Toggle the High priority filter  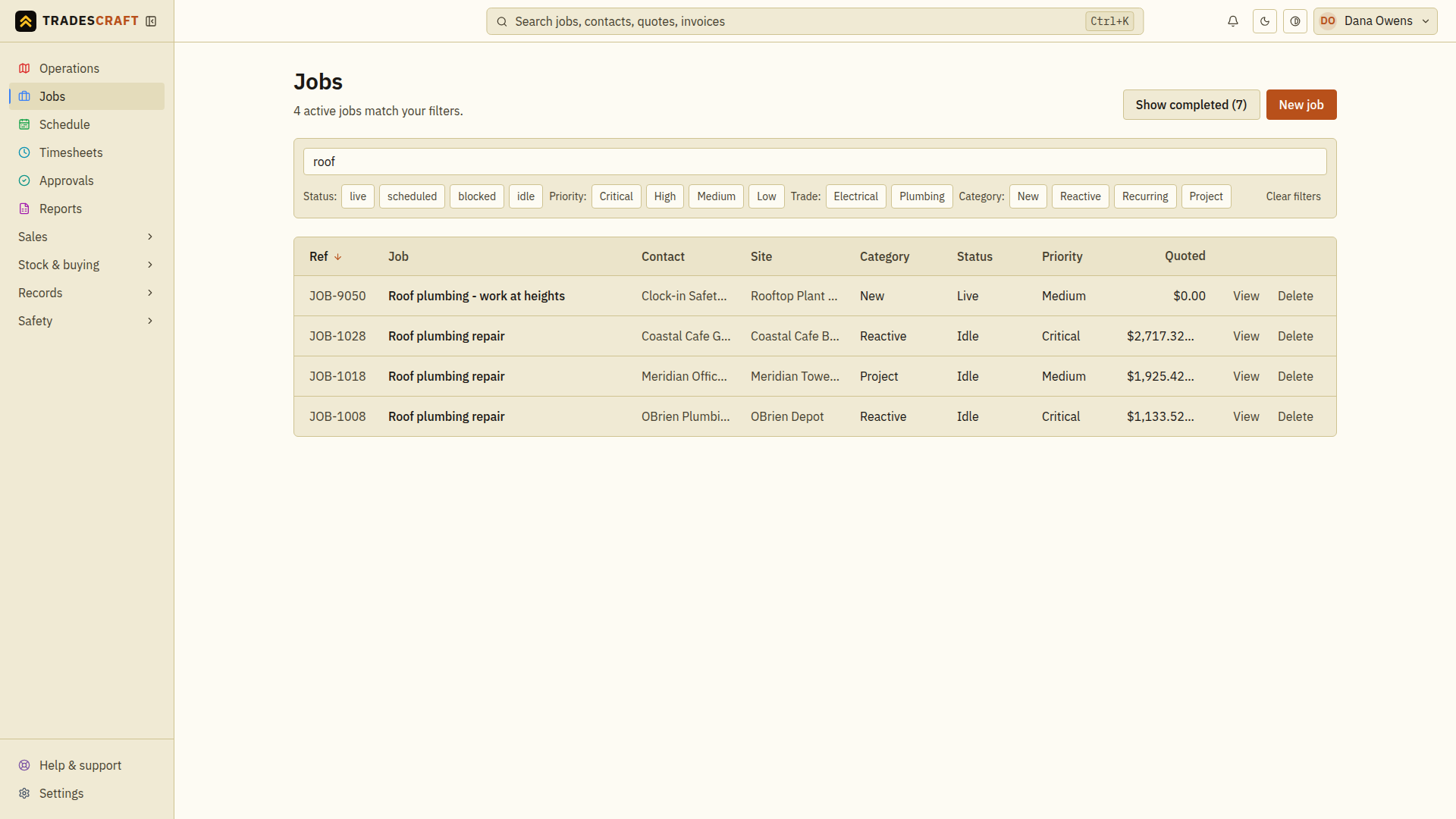pyautogui.click(x=665, y=196)
